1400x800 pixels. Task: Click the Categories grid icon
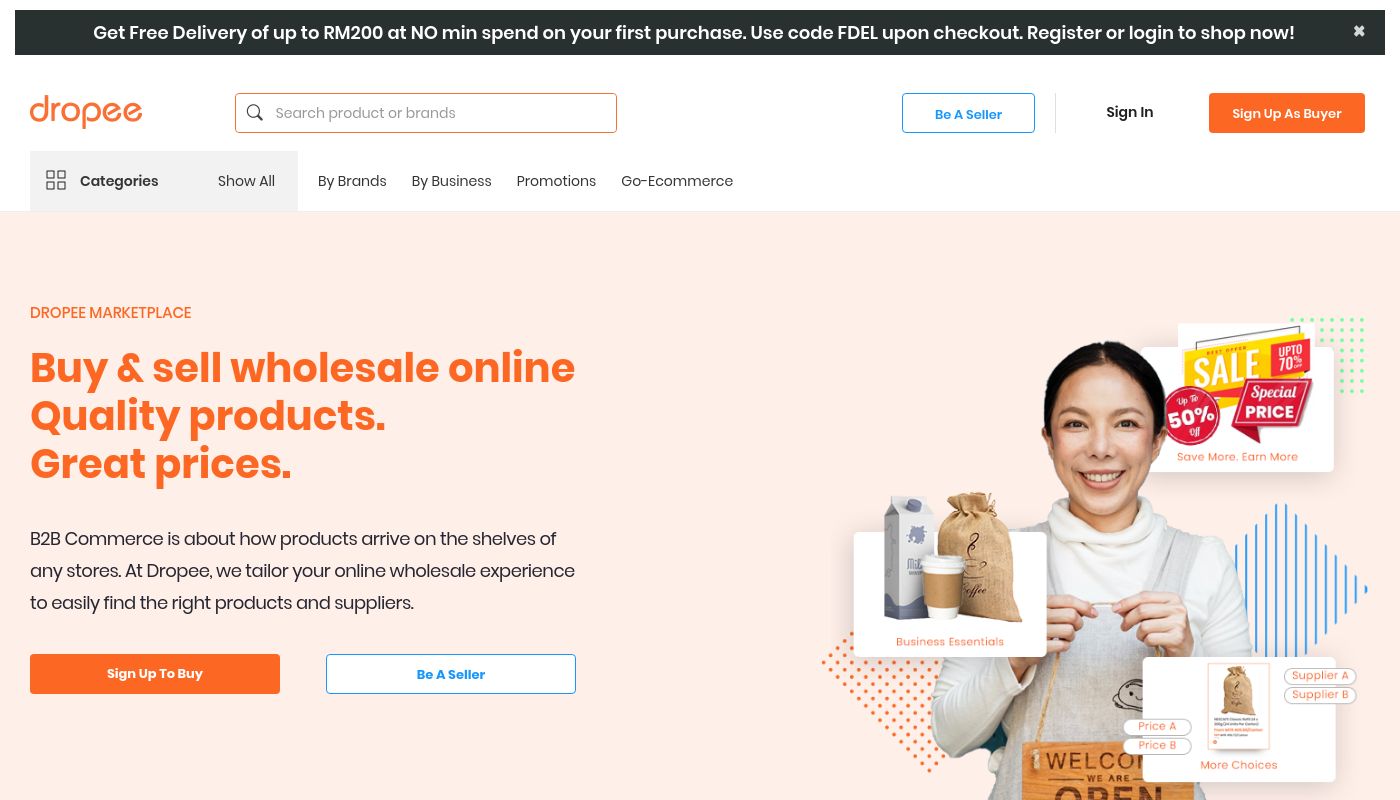tap(56, 181)
